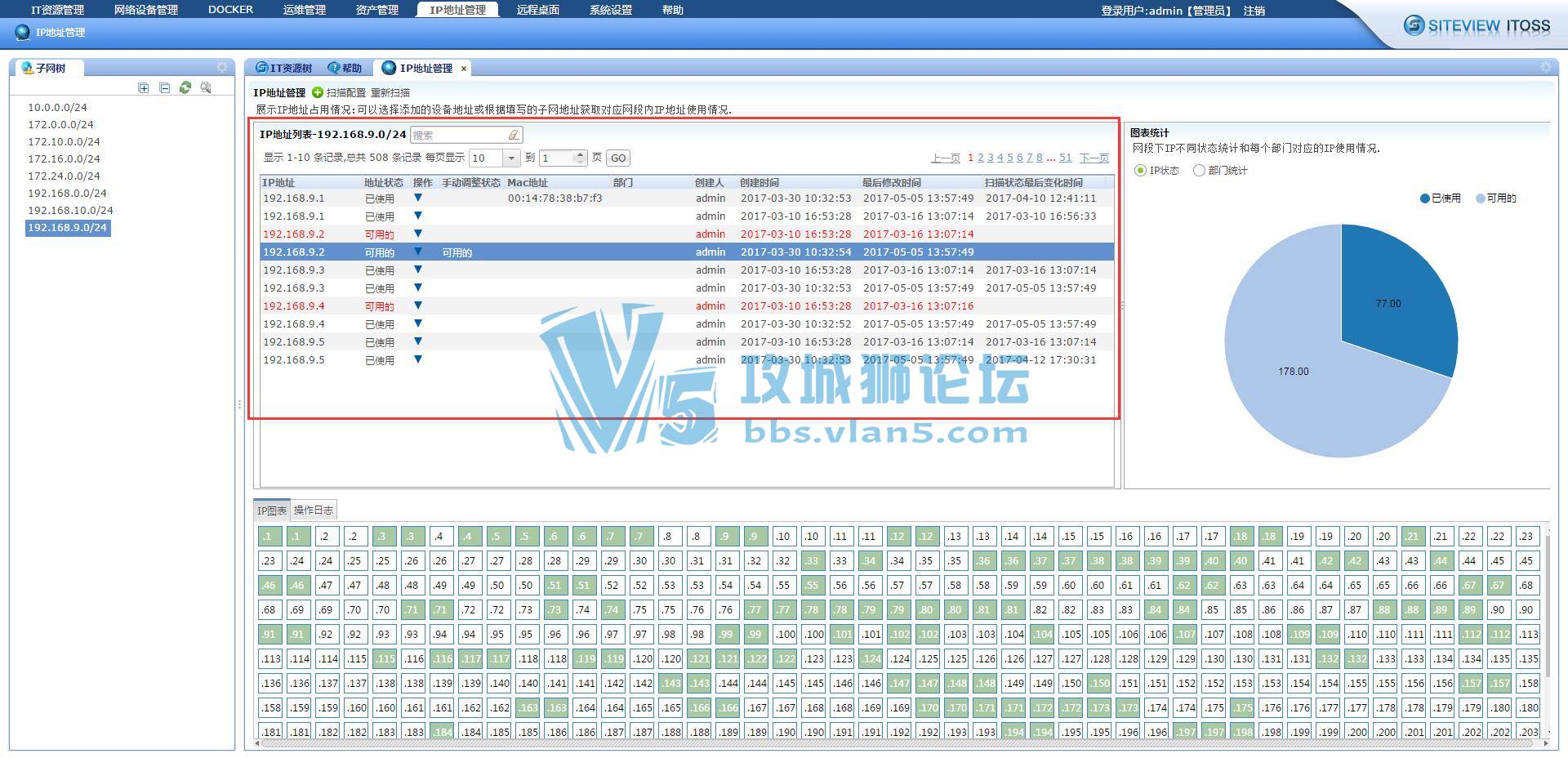
Task: Select subnet 172.24.0.0/24 in the tree
Action: 64,176
